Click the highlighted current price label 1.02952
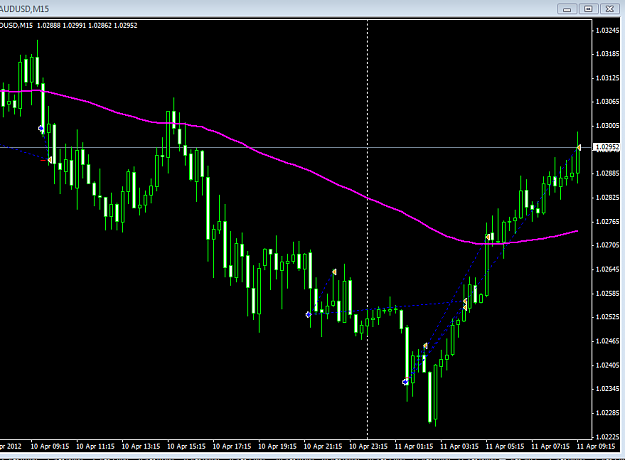 point(607,147)
